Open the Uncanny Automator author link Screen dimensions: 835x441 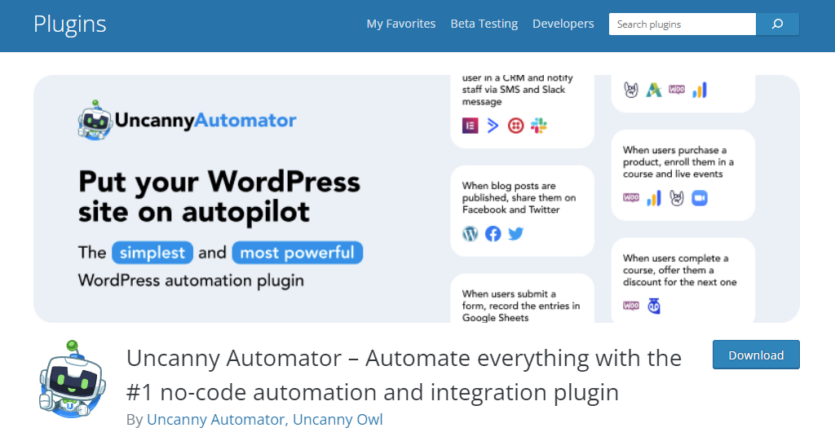coord(217,419)
